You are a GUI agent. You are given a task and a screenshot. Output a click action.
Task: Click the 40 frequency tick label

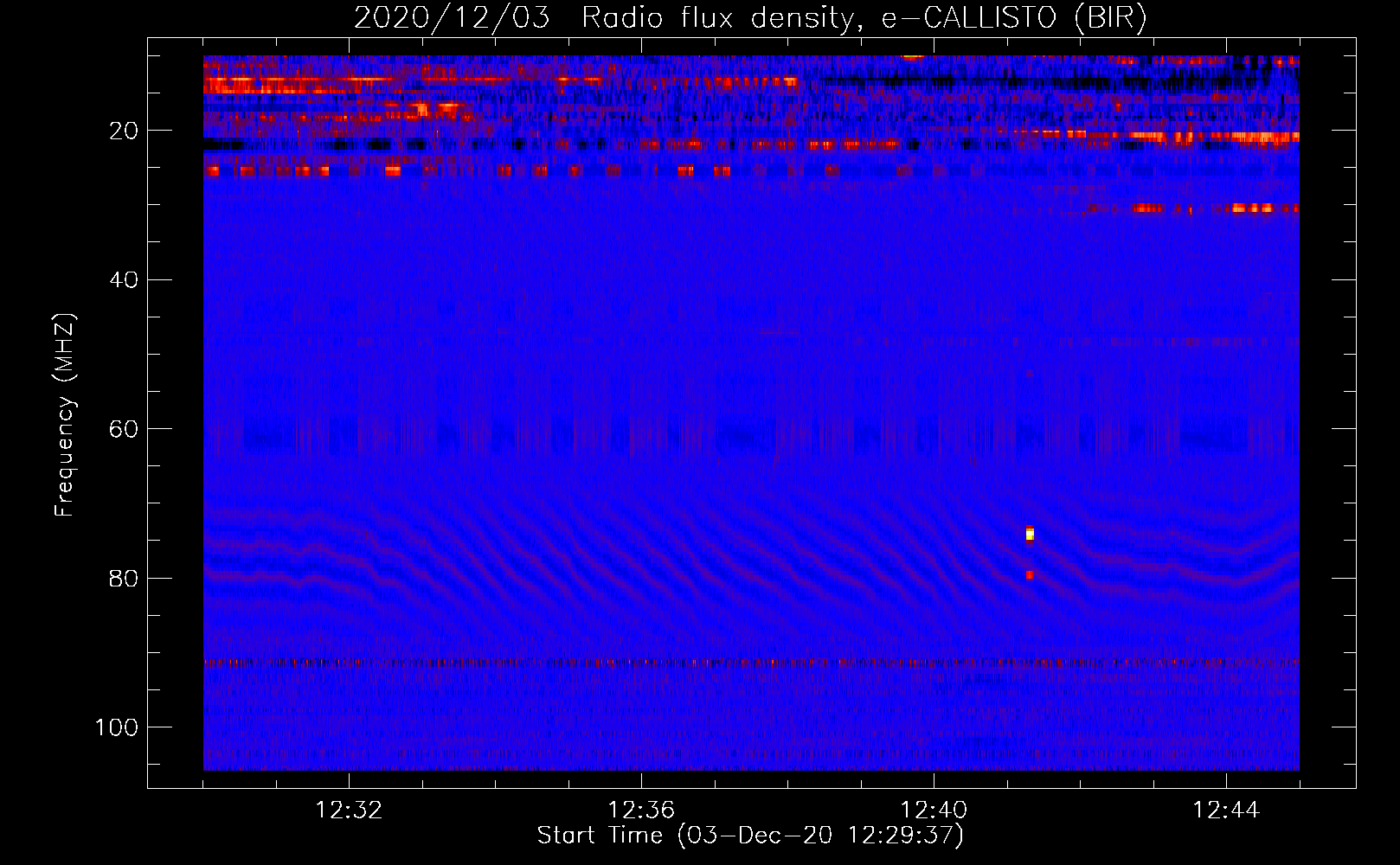125,280
